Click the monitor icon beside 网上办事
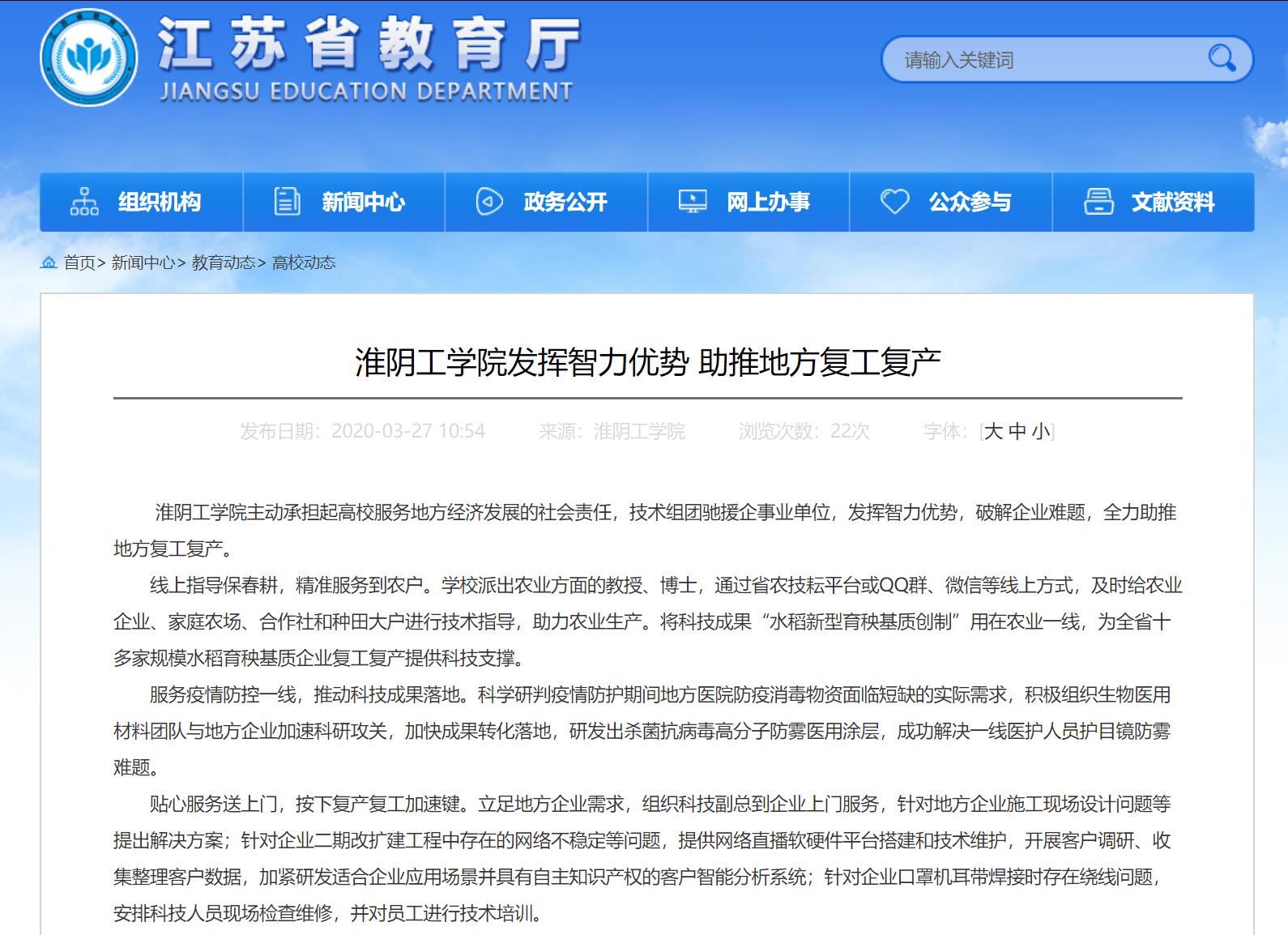 pos(692,202)
